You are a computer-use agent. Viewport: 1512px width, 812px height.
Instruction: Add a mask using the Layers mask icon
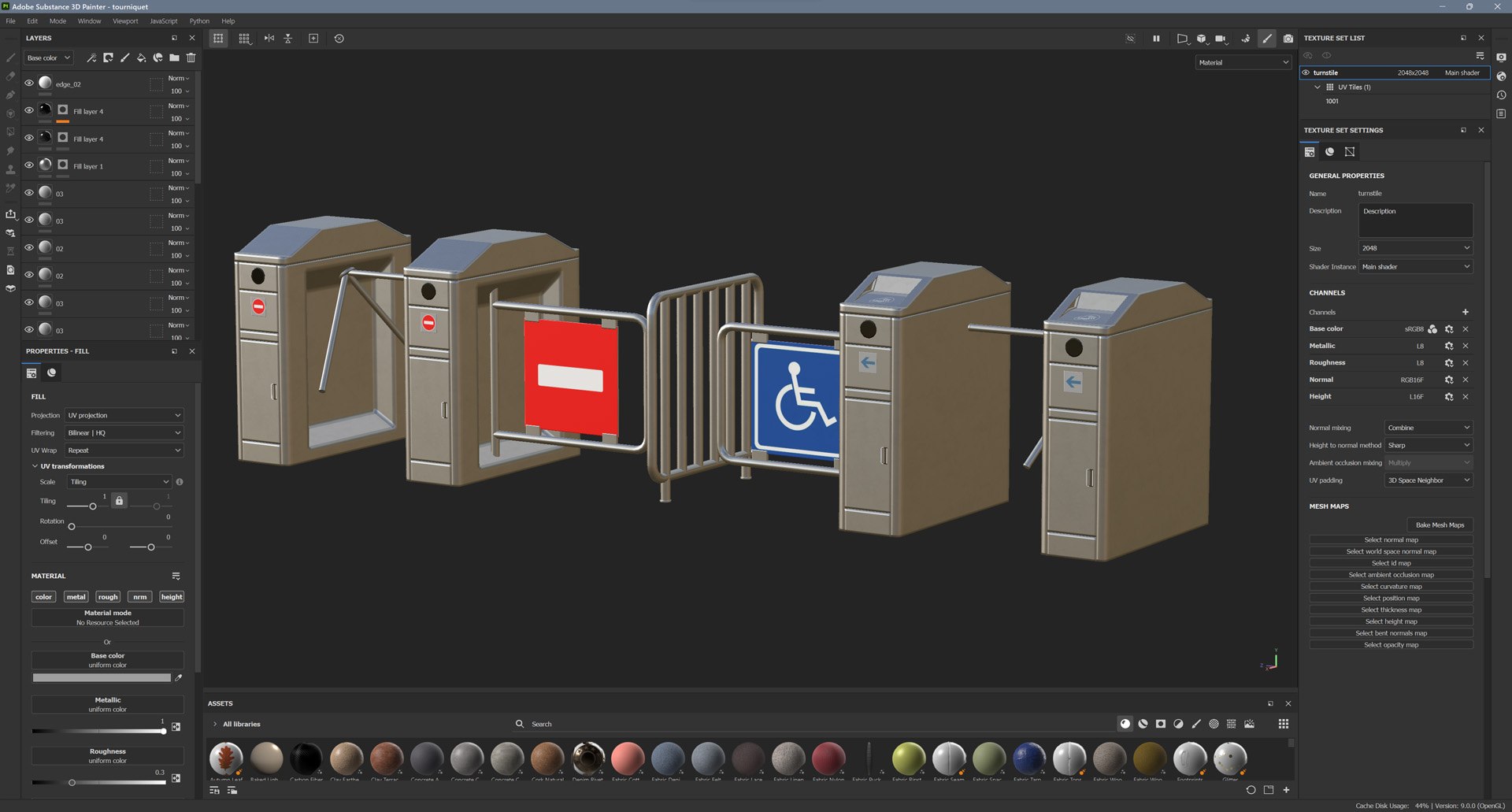(x=108, y=57)
